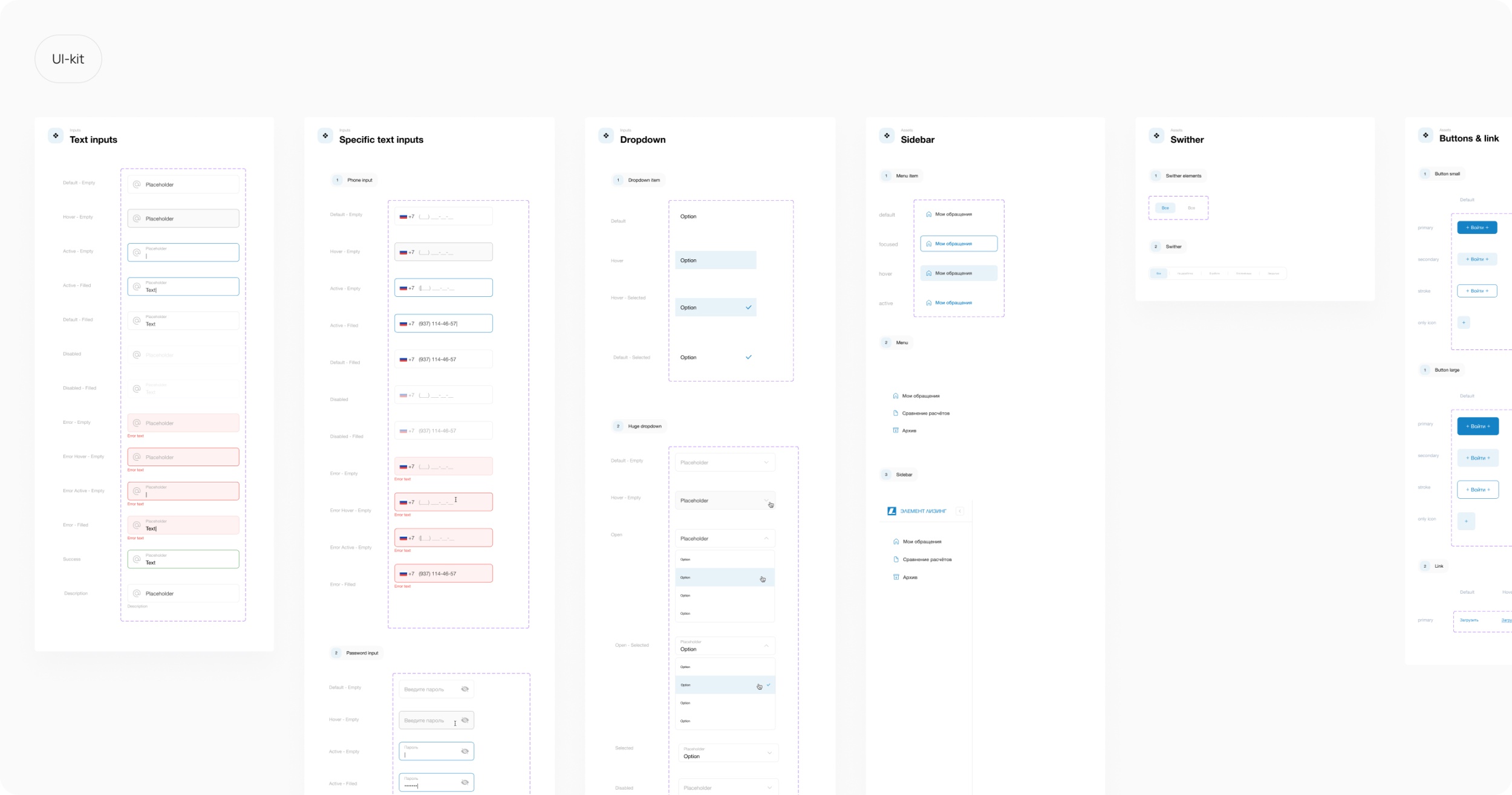Click the small primary Войти button
The image size is (1512, 795).
[1477, 227]
